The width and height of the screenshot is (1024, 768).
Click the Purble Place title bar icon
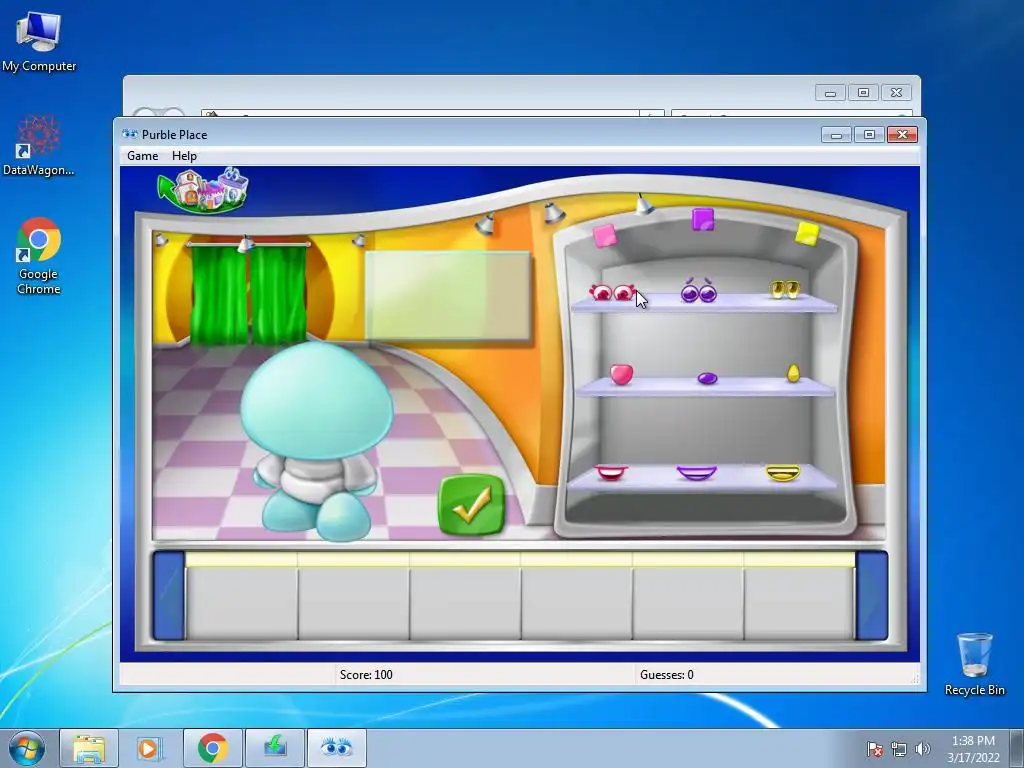pos(130,135)
